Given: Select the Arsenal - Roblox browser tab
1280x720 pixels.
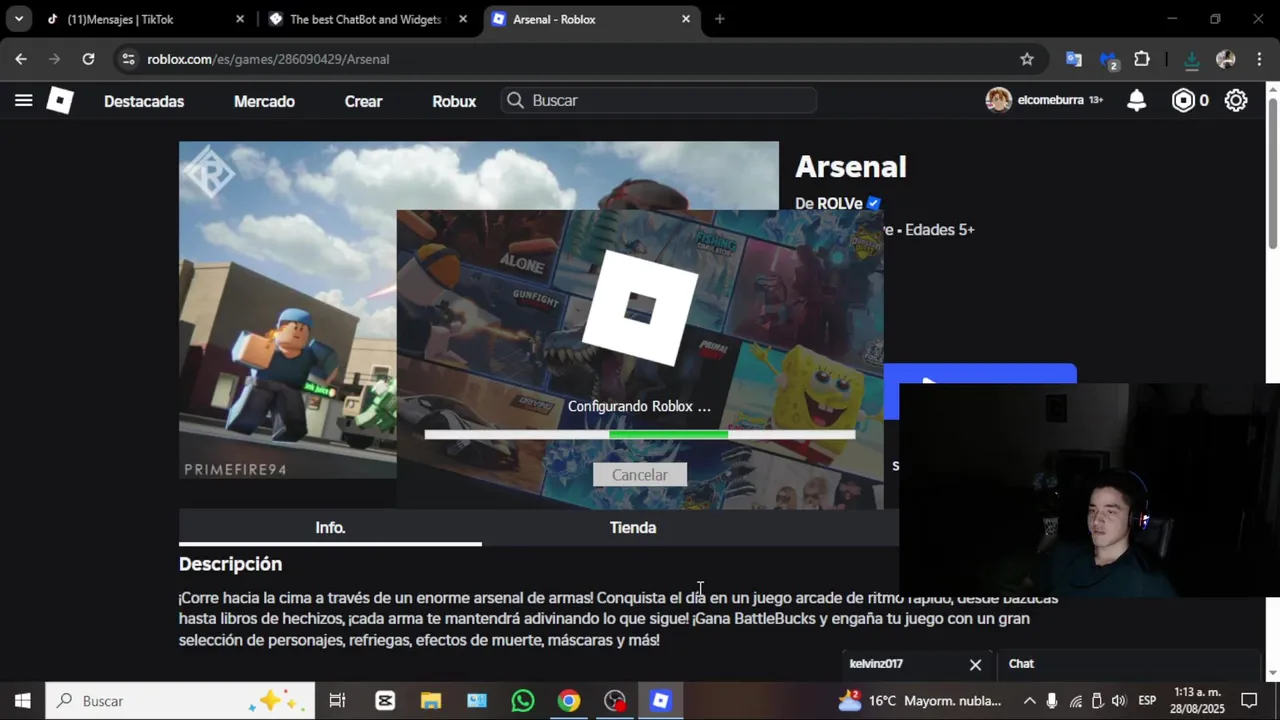Looking at the screenshot, I should tap(592, 19).
